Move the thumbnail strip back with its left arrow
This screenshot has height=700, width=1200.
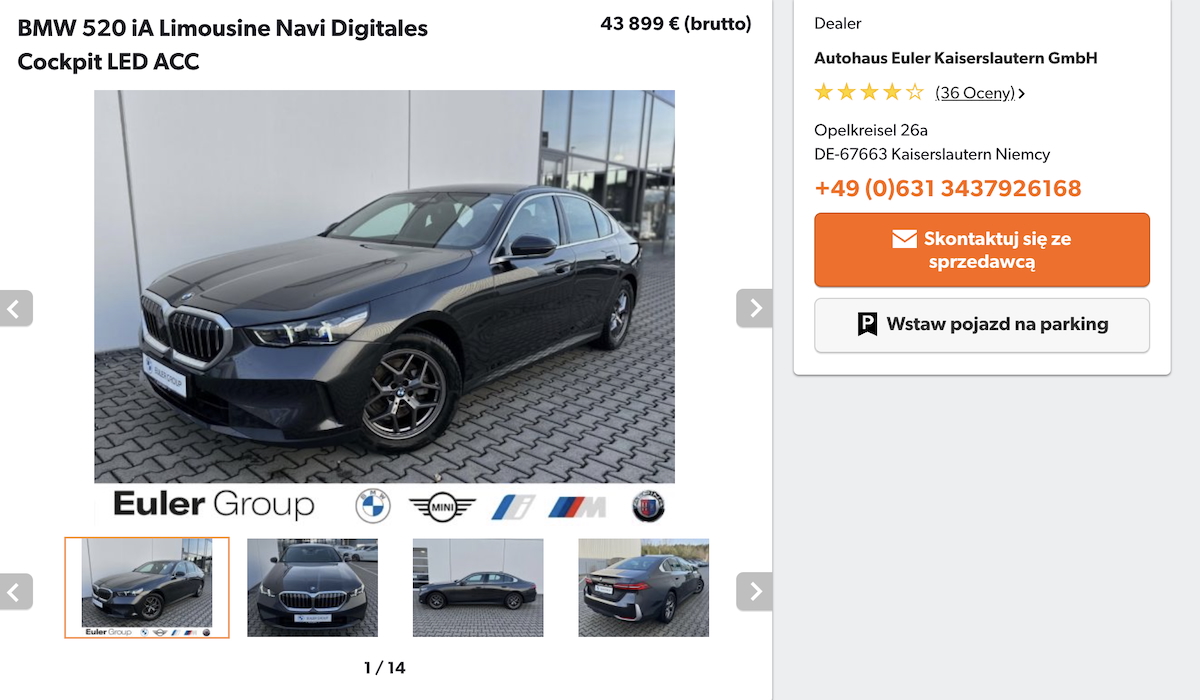click(15, 592)
